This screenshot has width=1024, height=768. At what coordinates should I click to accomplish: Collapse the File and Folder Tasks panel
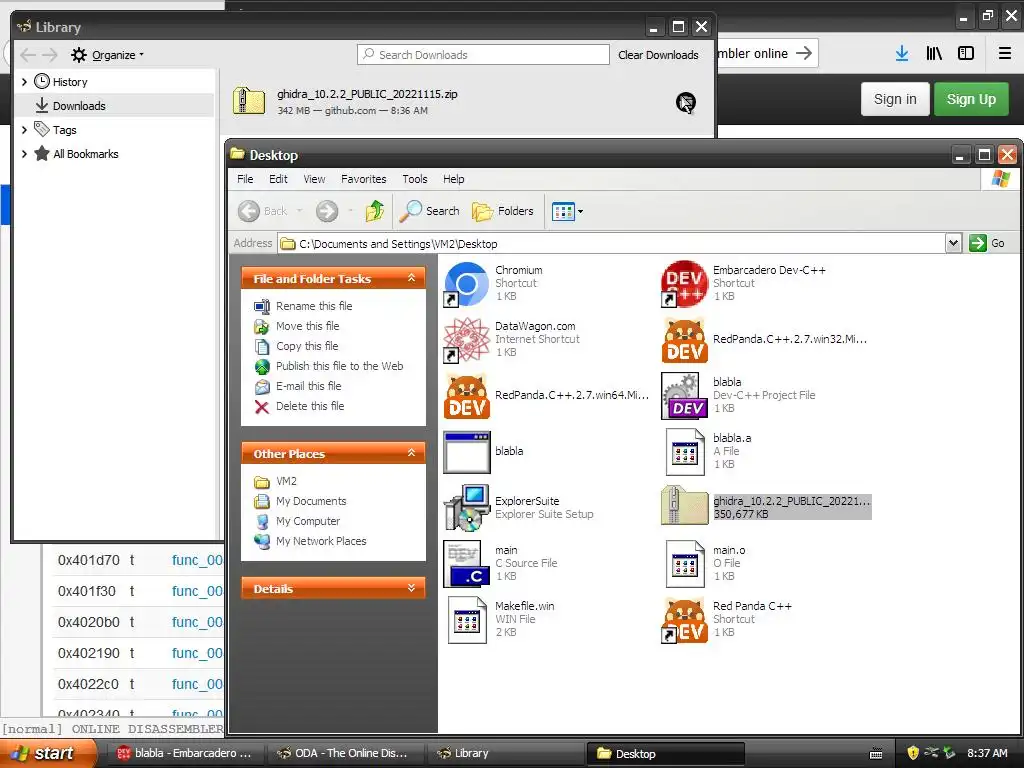[411, 278]
